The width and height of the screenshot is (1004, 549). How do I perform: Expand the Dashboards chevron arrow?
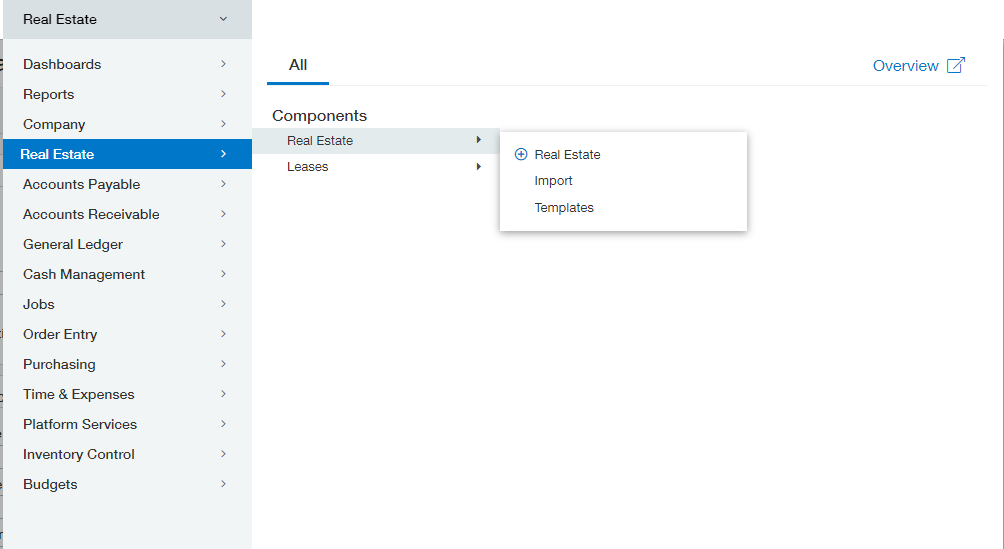223,64
